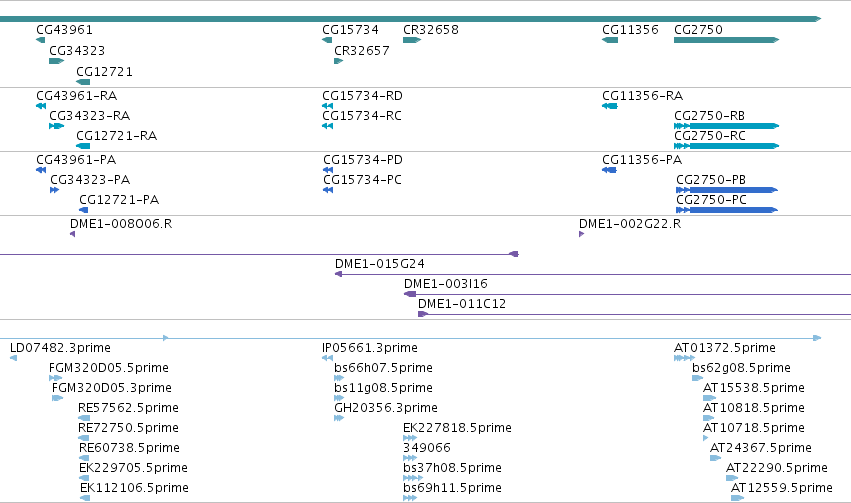Click EST bs66h07.5prime label
This screenshot has height=503, width=851.
[x=383, y=368]
